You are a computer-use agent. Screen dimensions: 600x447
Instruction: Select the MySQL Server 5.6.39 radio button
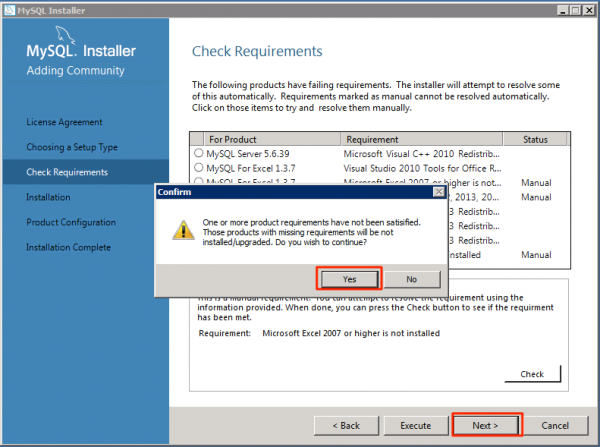[198, 153]
